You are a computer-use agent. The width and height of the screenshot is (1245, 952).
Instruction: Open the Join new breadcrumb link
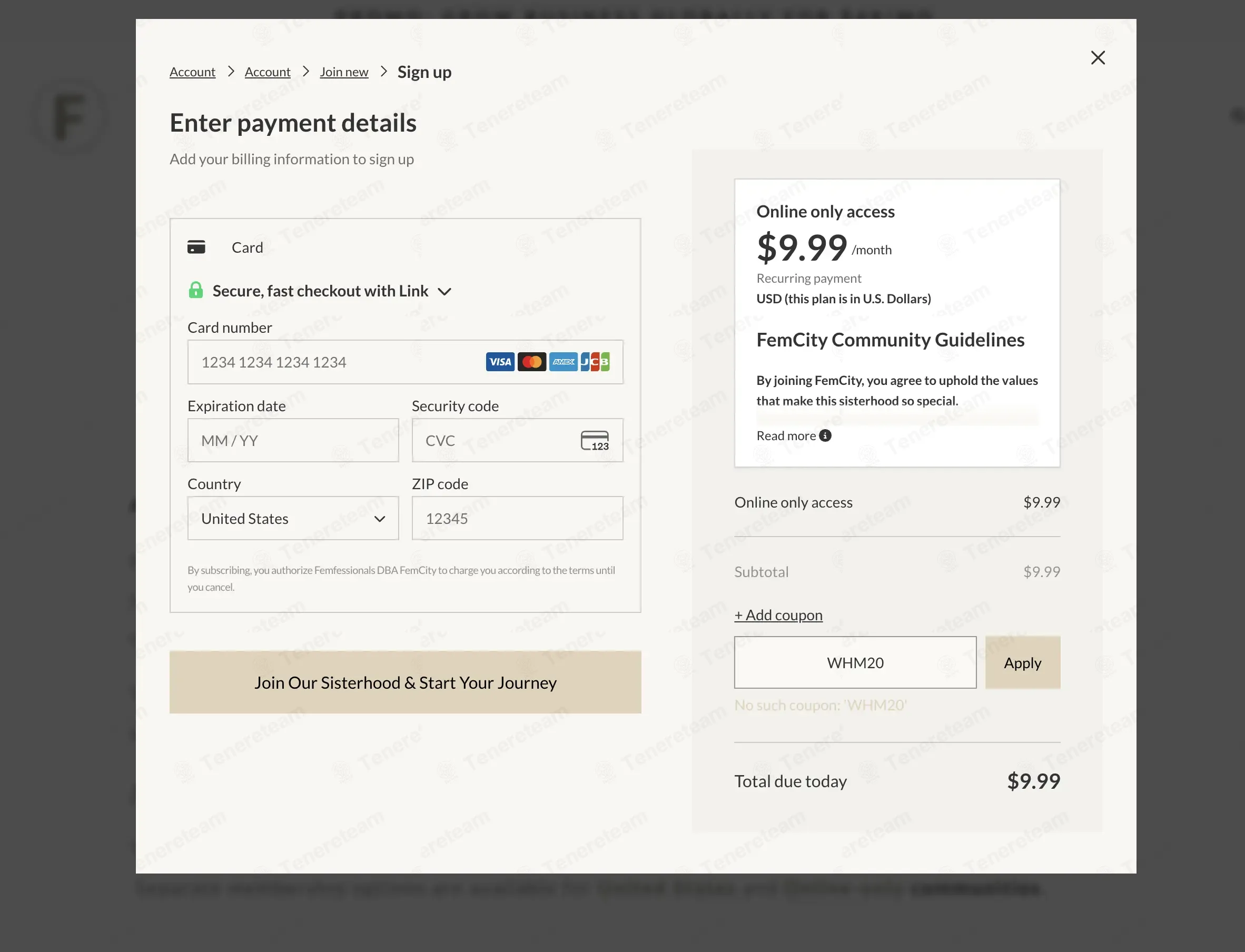344,72
